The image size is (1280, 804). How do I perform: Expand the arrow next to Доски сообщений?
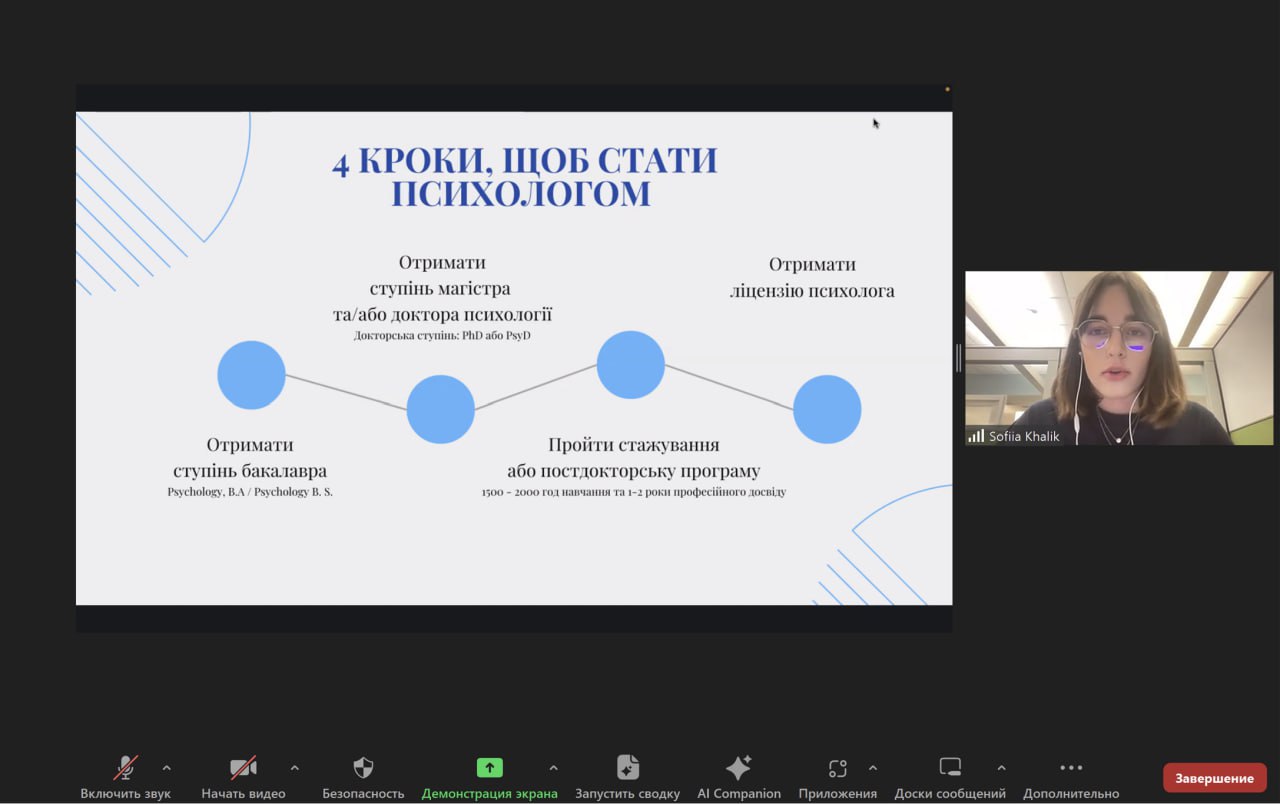click(1001, 768)
